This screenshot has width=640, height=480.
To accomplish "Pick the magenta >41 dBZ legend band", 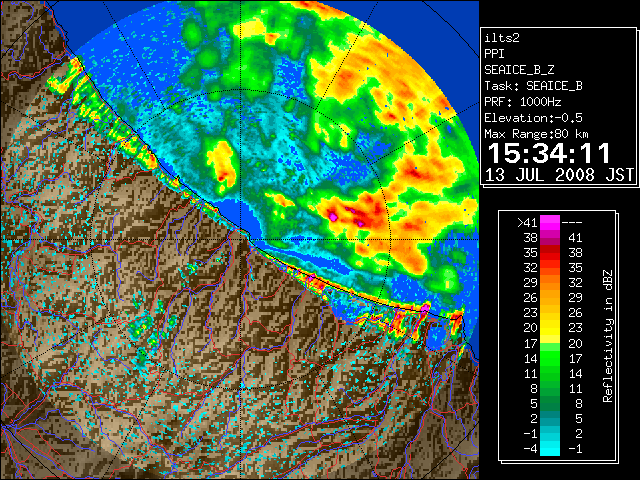I will (550, 222).
